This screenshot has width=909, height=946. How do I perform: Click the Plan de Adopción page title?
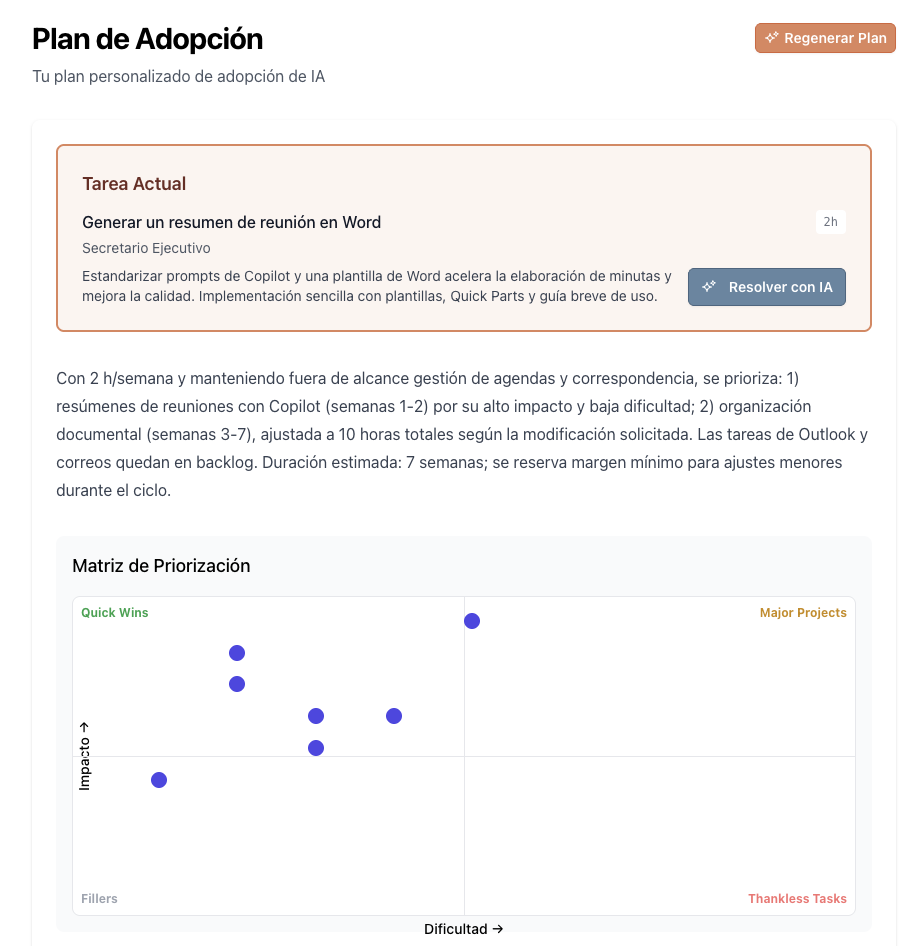tap(146, 39)
